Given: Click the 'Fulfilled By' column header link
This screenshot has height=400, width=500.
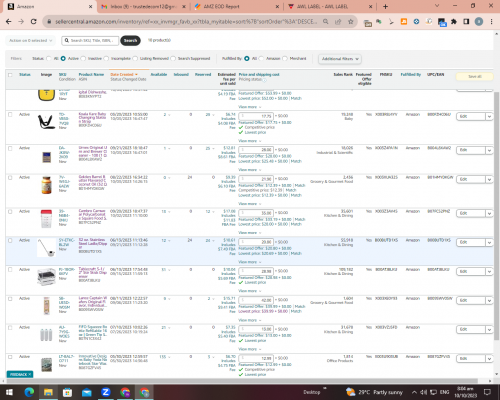Looking at the screenshot, I should (411, 74).
